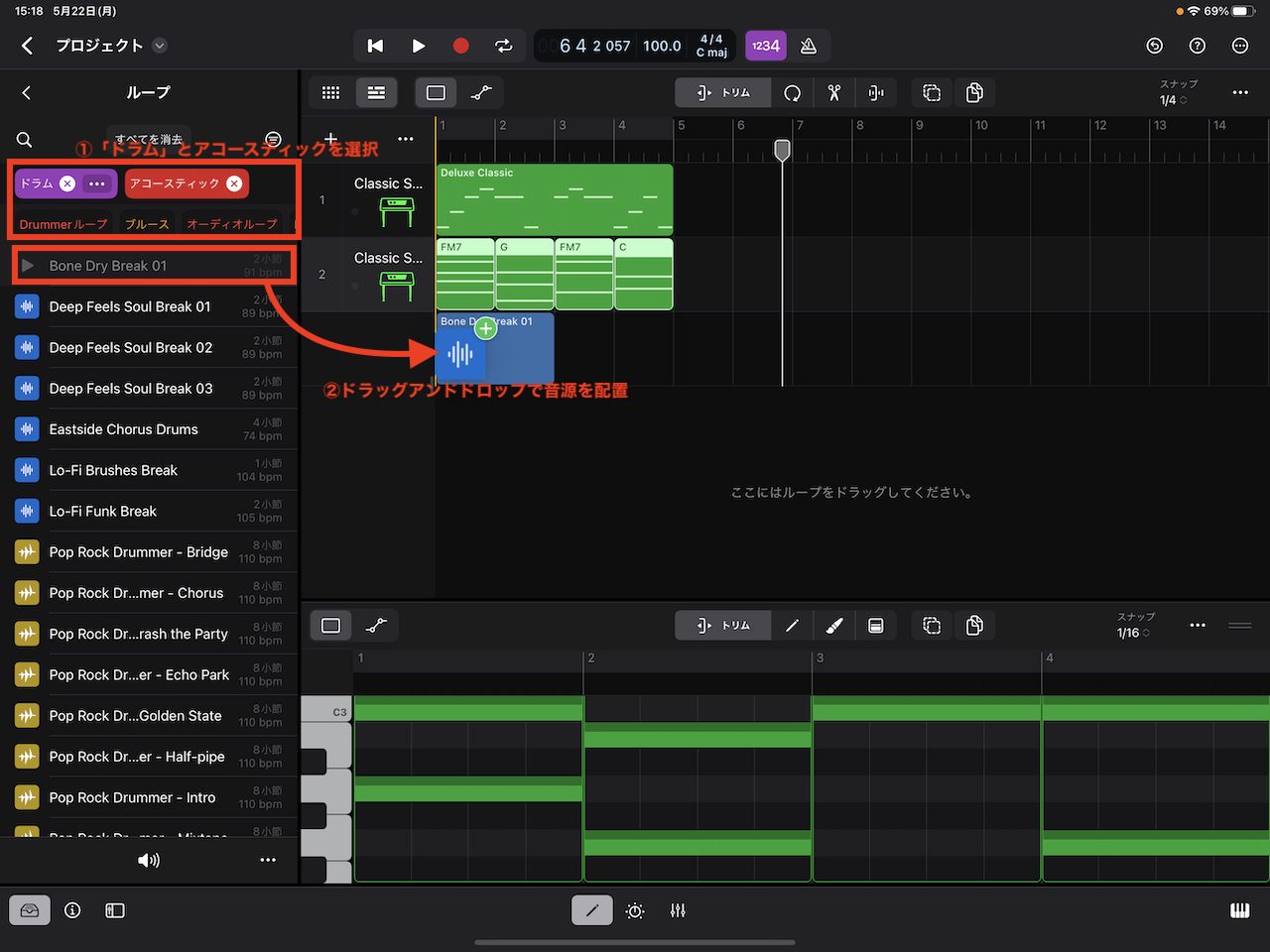Screen dimensions: 1270x952
Task: Jump playhead to beginning
Action: click(375, 46)
